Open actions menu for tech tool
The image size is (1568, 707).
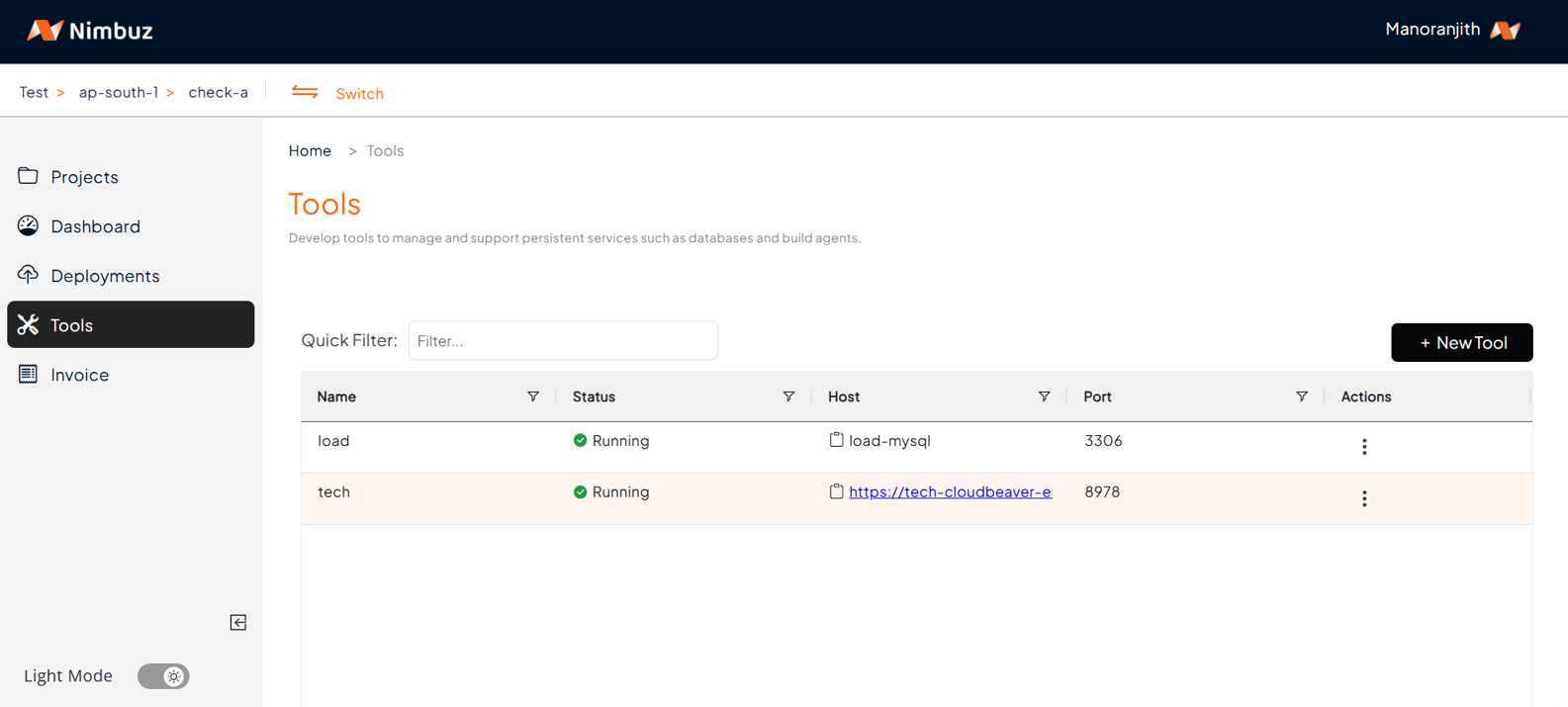[x=1364, y=498]
